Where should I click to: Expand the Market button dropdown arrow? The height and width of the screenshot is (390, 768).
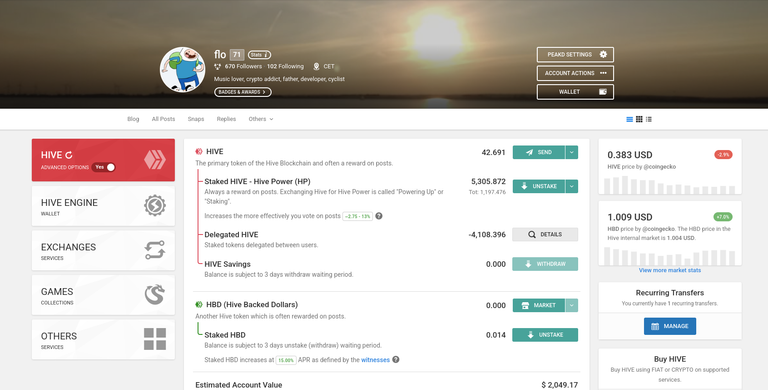572,305
